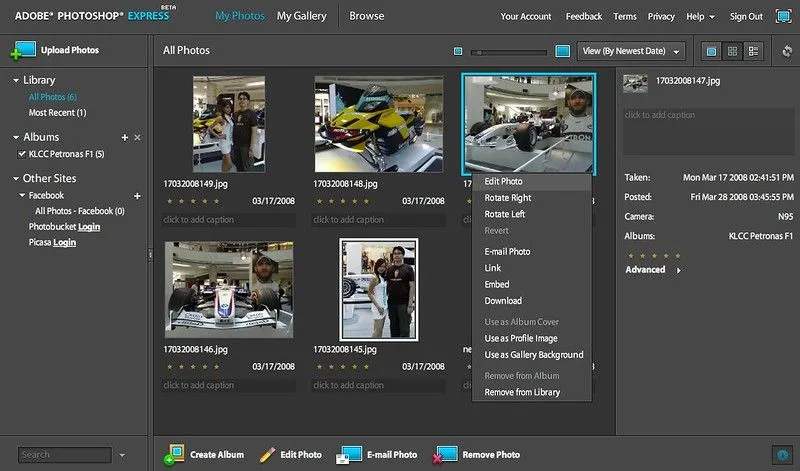
Task: Click the E-mail Photo icon in bottom bar
Action: [349, 454]
